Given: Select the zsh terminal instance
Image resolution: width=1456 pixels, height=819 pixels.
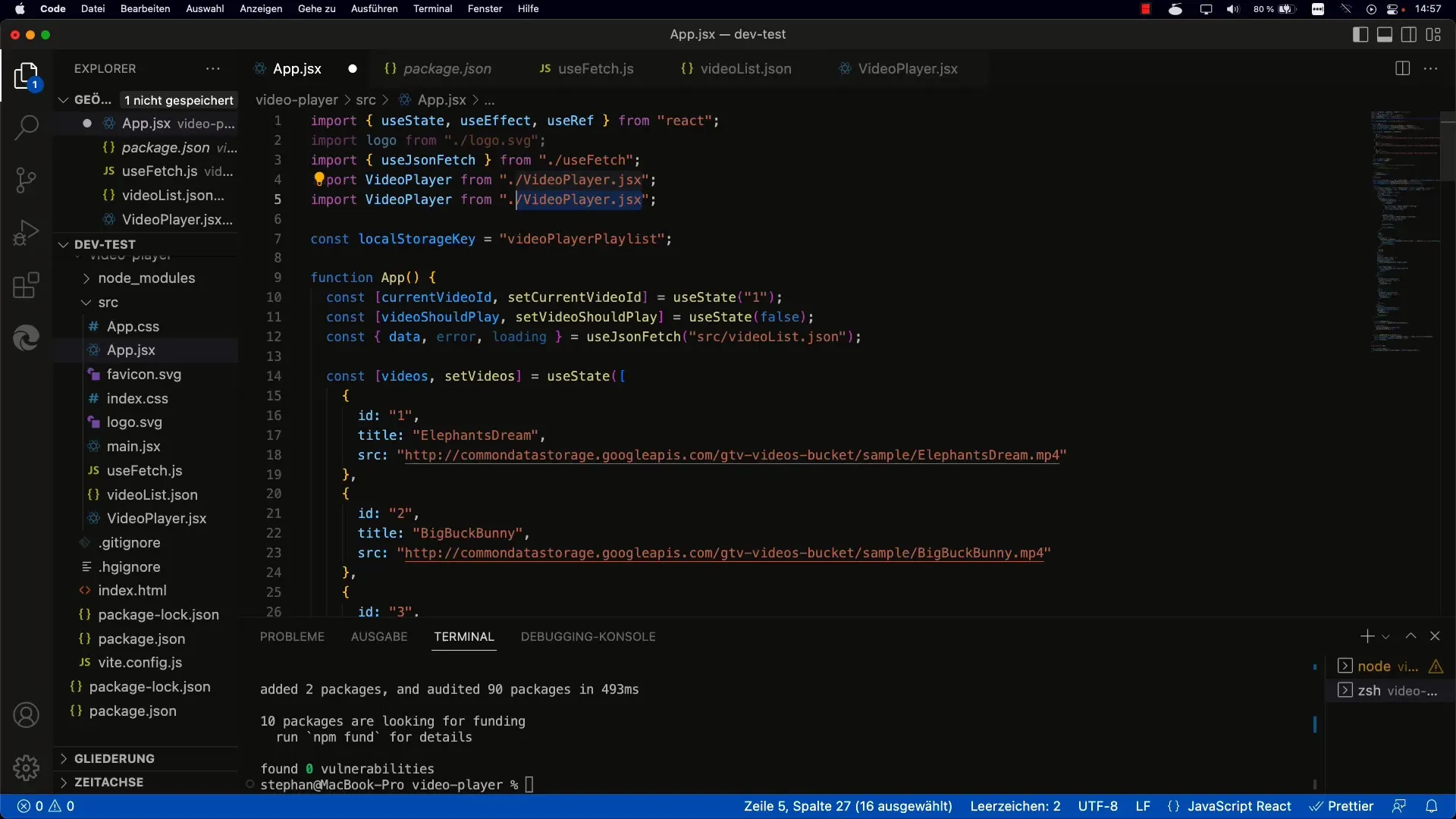Looking at the screenshot, I should 1389,690.
